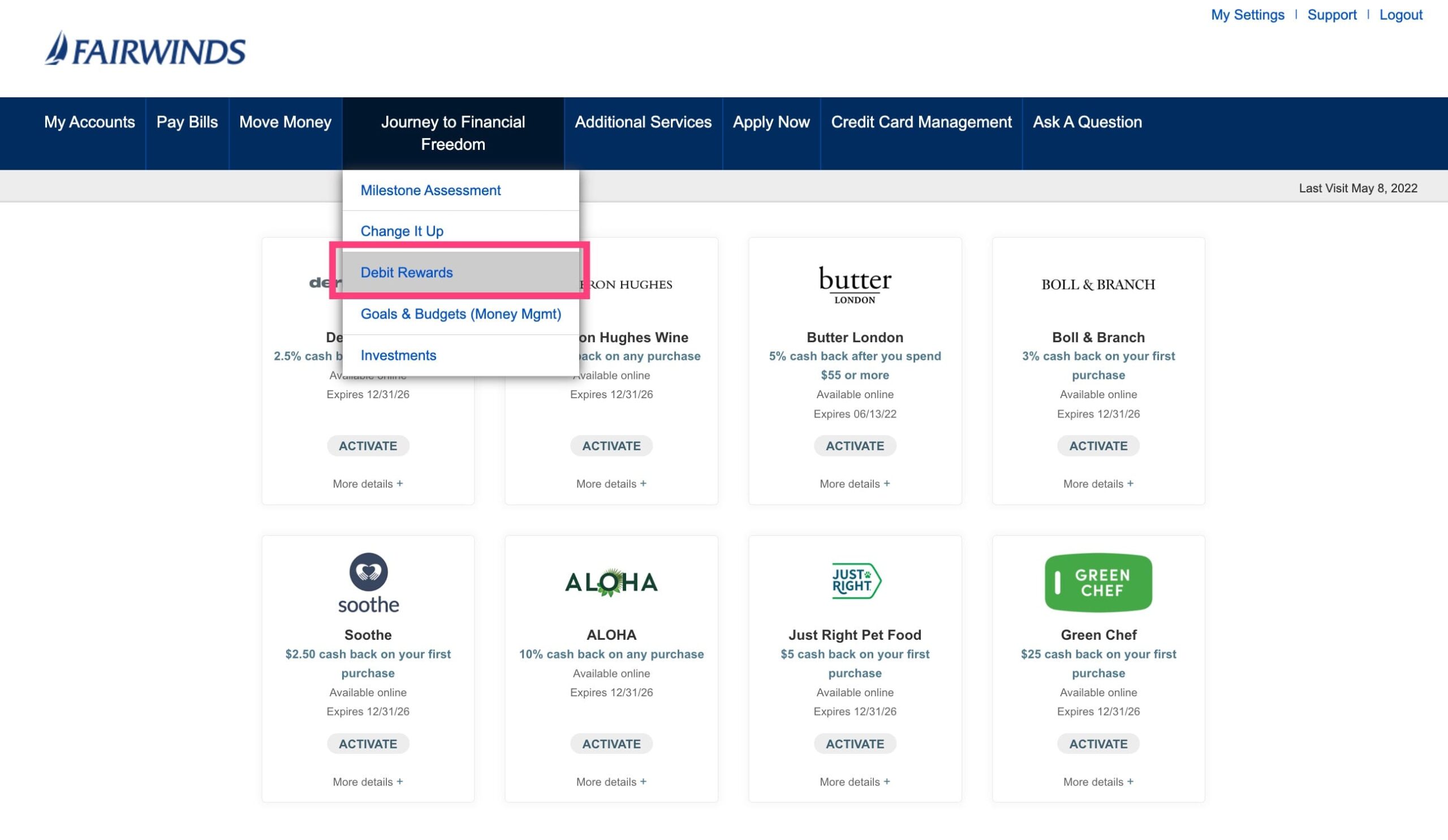Click the Just Right pet food logo
This screenshot has height=840, width=1448.
pyautogui.click(x=855, y=581)
